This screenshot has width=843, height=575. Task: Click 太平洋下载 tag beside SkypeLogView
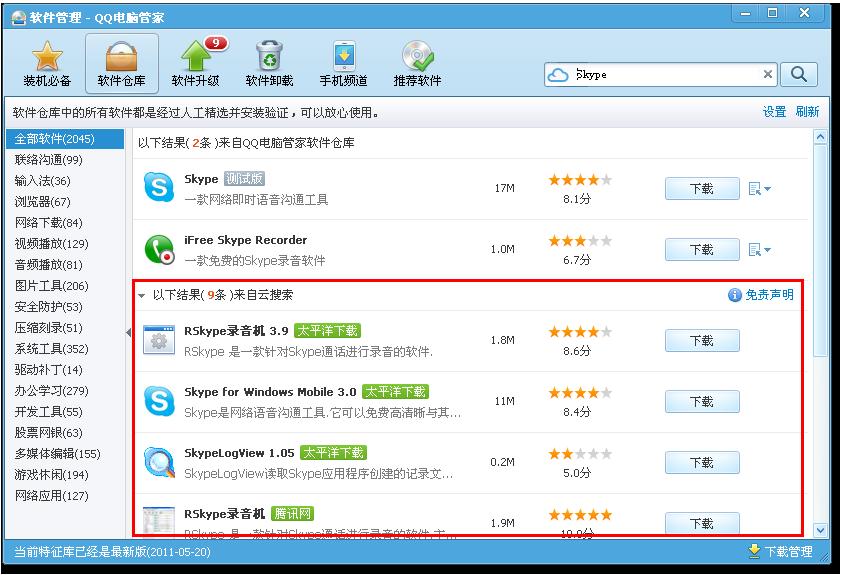[333, 453]
